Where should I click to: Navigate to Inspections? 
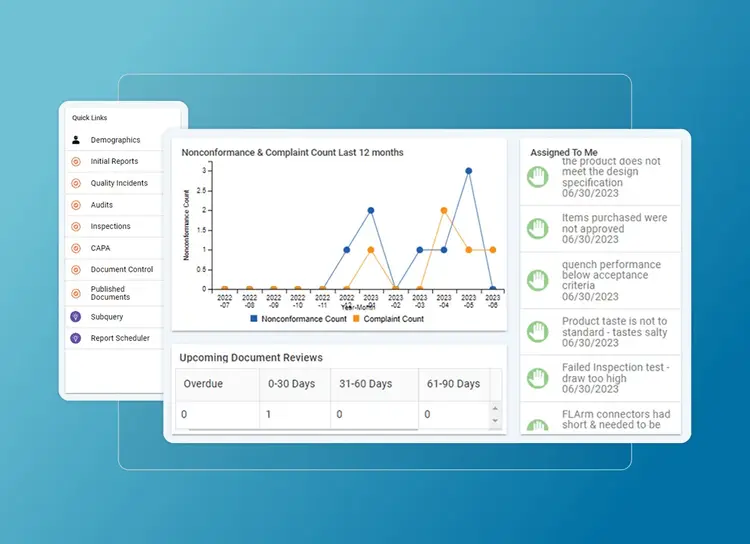click(110, 226)
